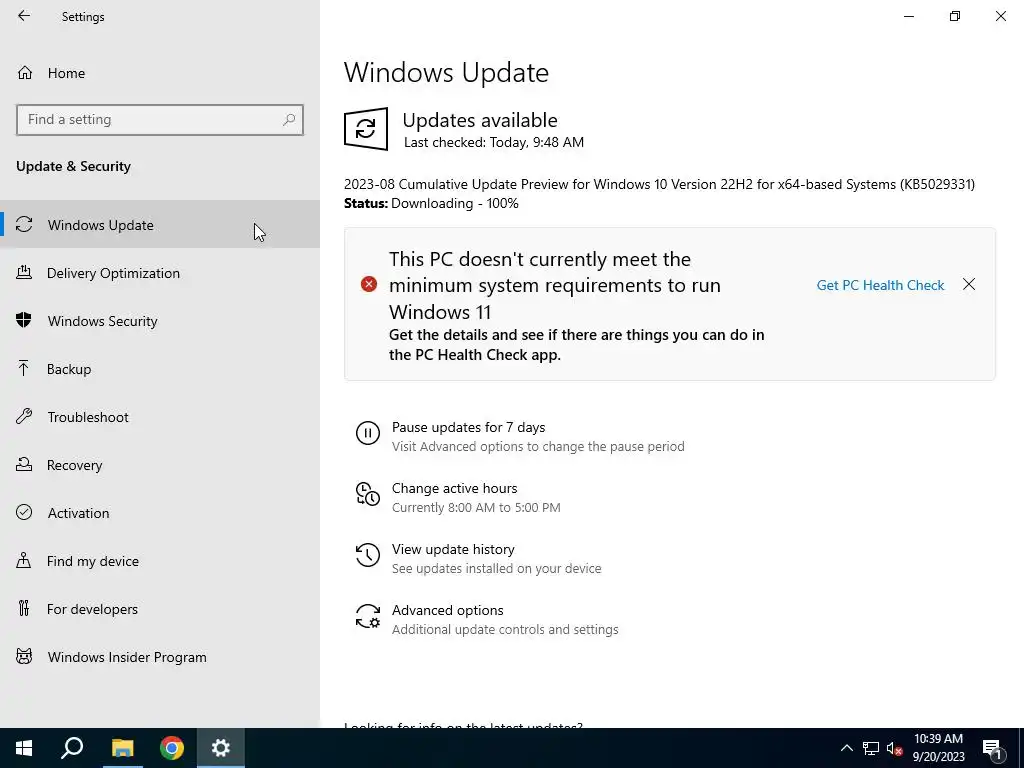Click Pause updates for 7 days
The height and width of the screenshot is (768, 1024).
tap(468, 427)
